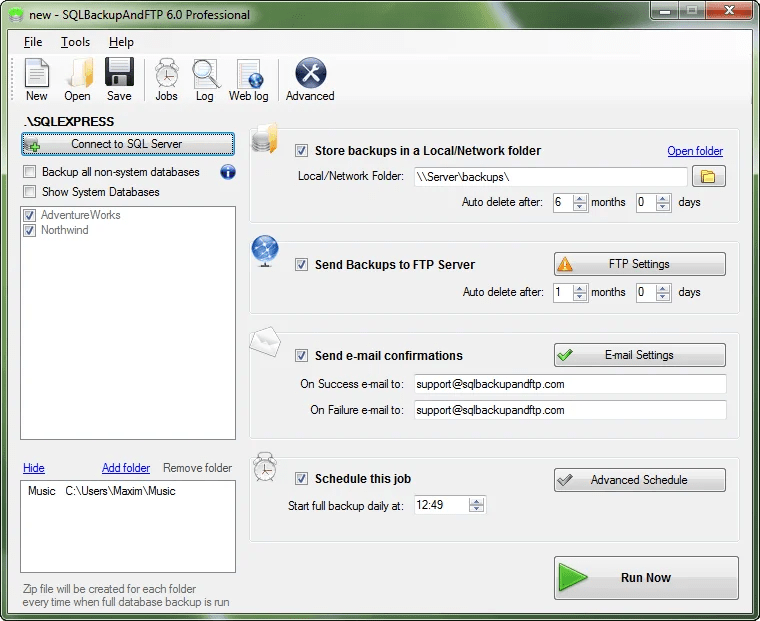Open FTP Settings
Image resolution: width=760 pixels, height=621 pixels.
pos(640,264)
